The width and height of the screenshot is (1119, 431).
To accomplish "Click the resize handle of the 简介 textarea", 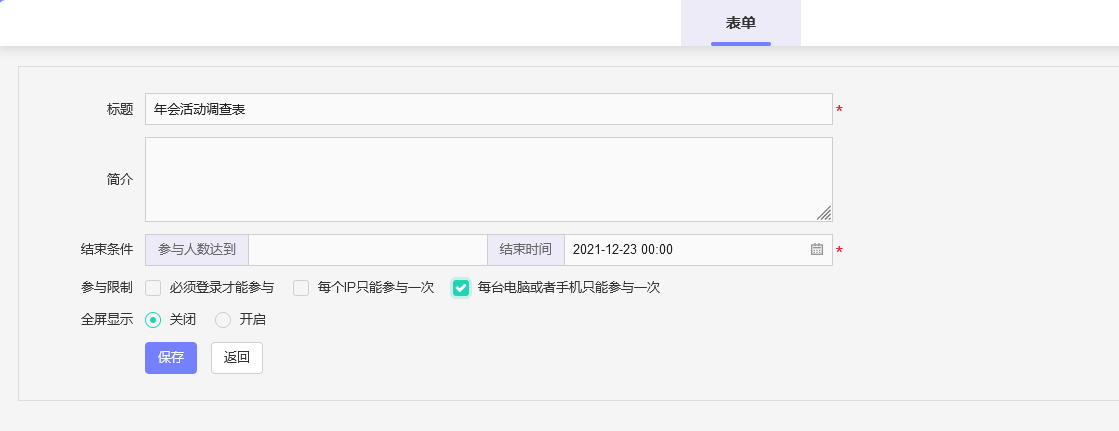I will click(823, 212).
